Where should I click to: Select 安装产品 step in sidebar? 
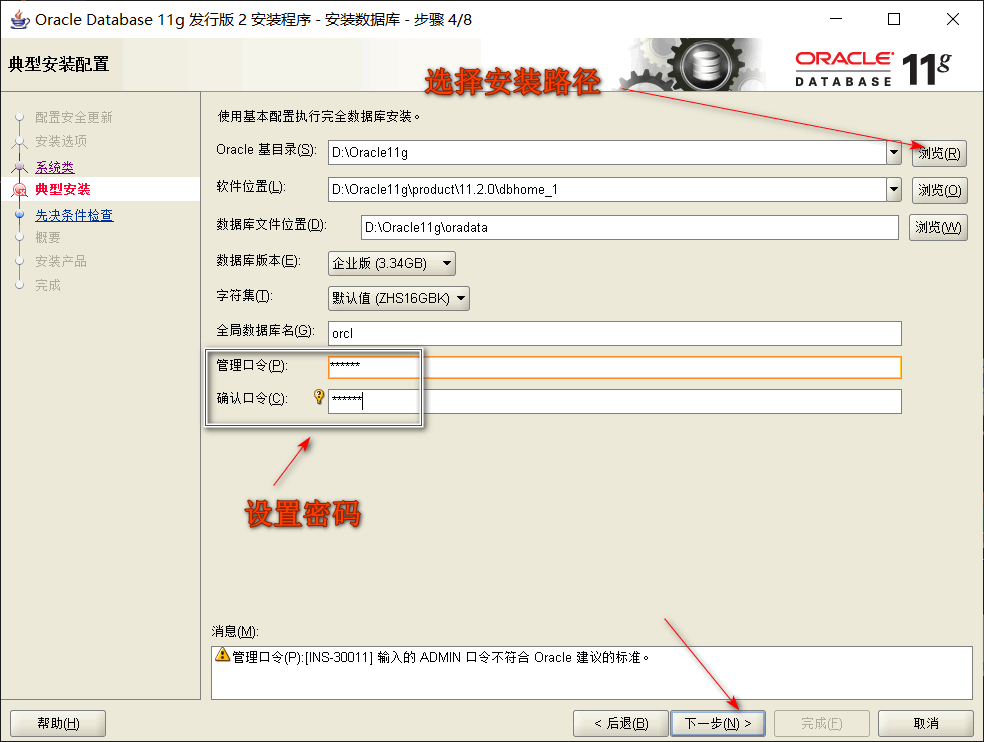61,261
